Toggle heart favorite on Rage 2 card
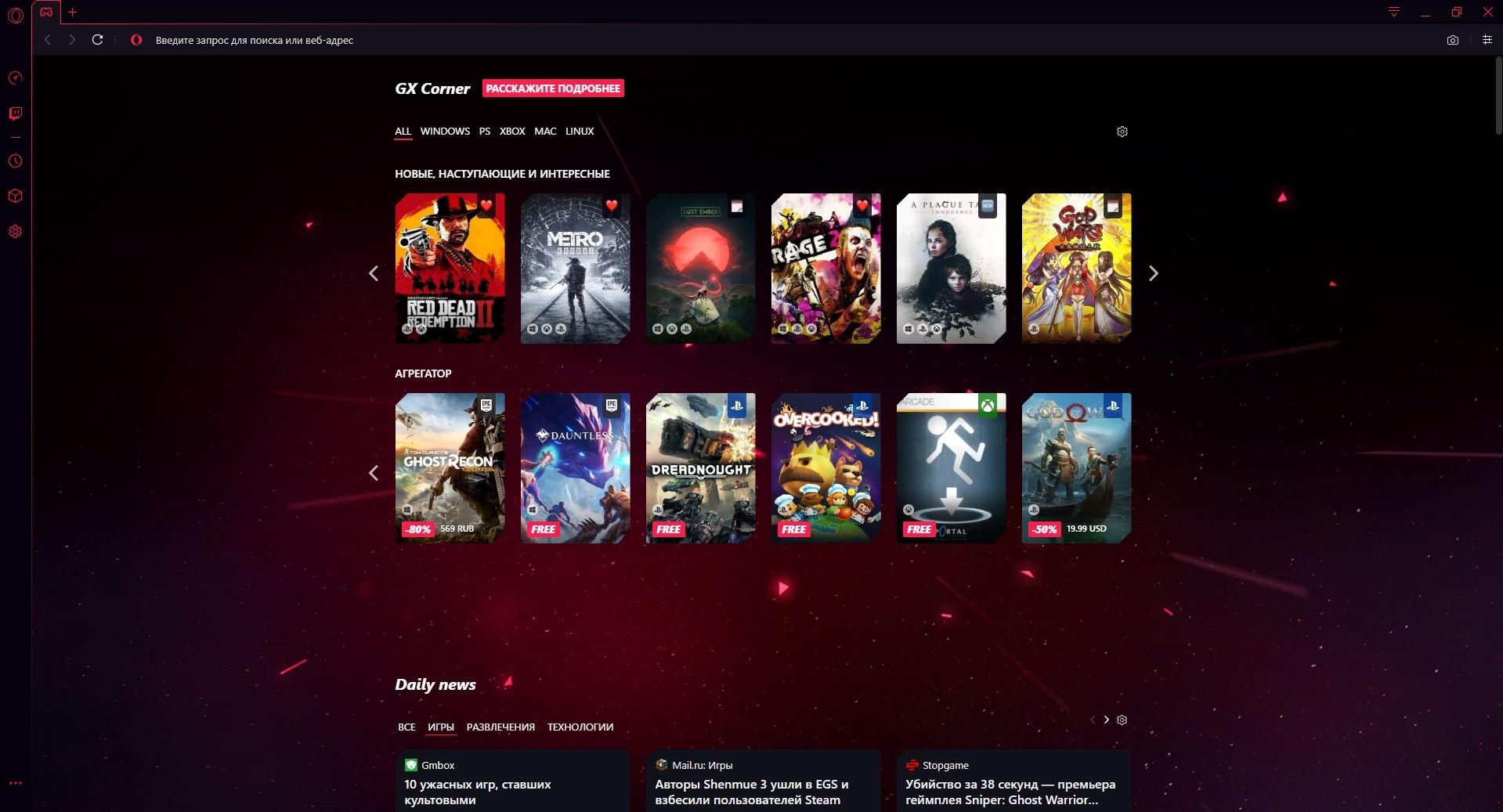This screenshot has width=1503, height=812. tap(862, 206)
